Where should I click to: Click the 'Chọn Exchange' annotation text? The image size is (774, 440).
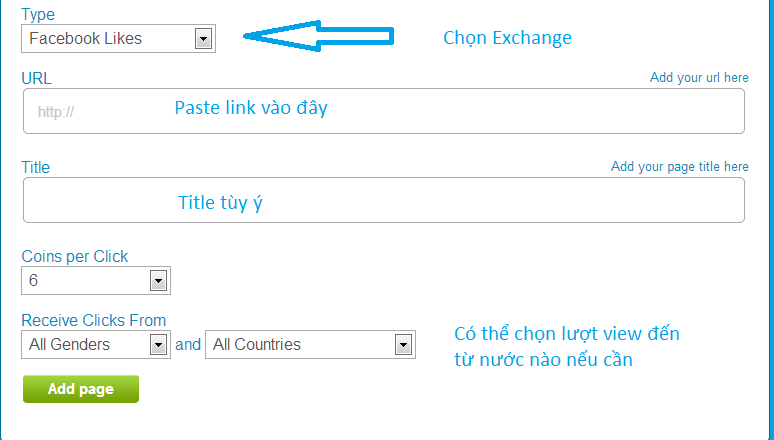[507, 38]
